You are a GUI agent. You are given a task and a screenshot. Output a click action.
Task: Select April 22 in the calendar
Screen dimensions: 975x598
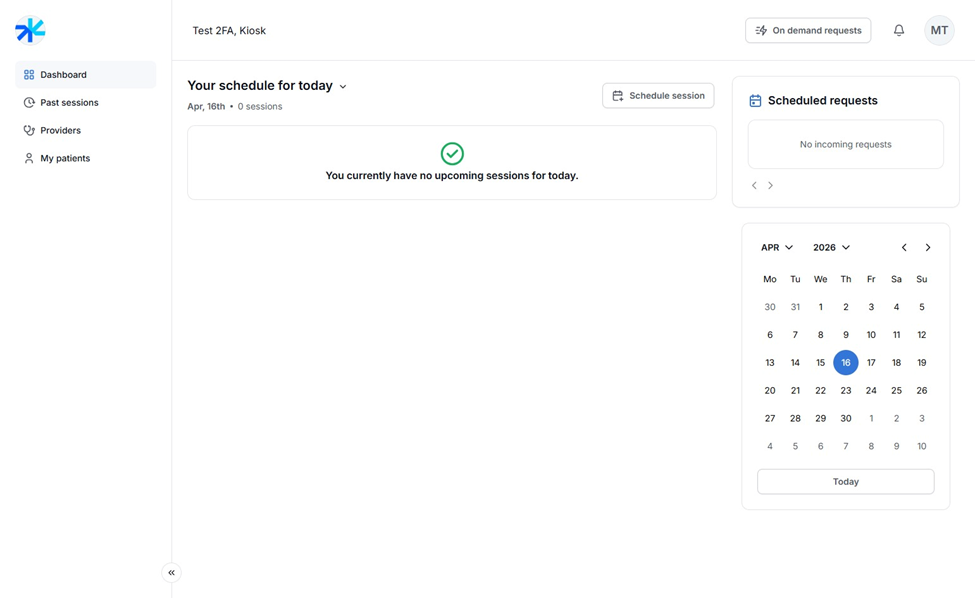(x=820, y=391)
